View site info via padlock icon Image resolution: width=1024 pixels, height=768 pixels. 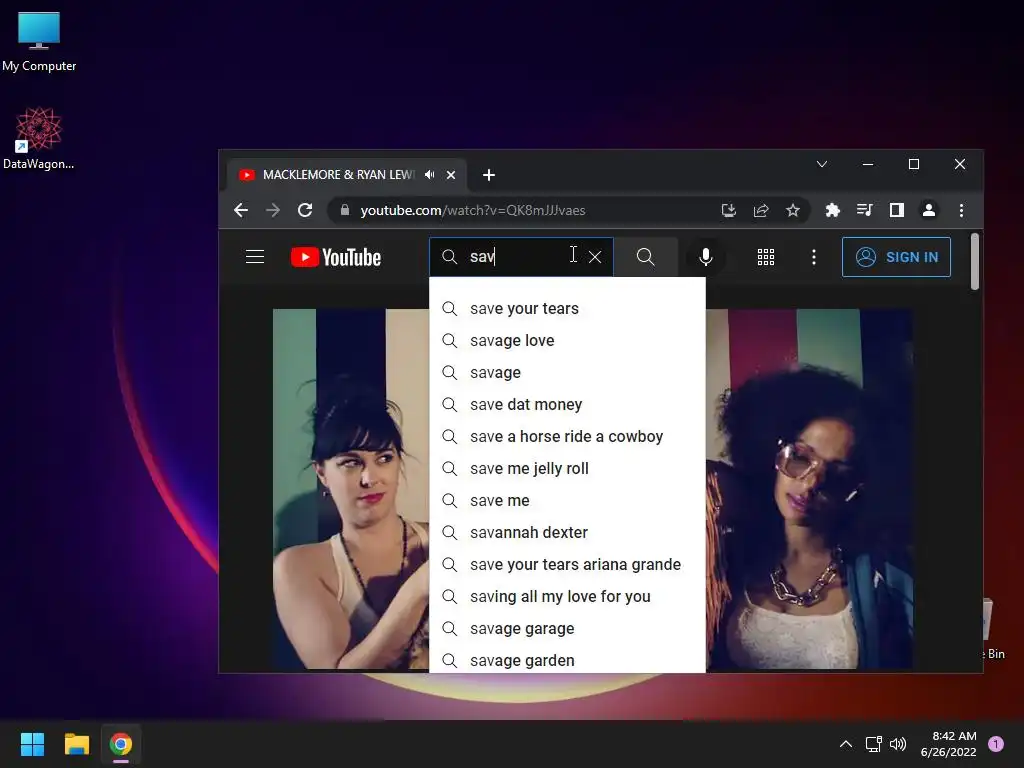click(345, 210)
